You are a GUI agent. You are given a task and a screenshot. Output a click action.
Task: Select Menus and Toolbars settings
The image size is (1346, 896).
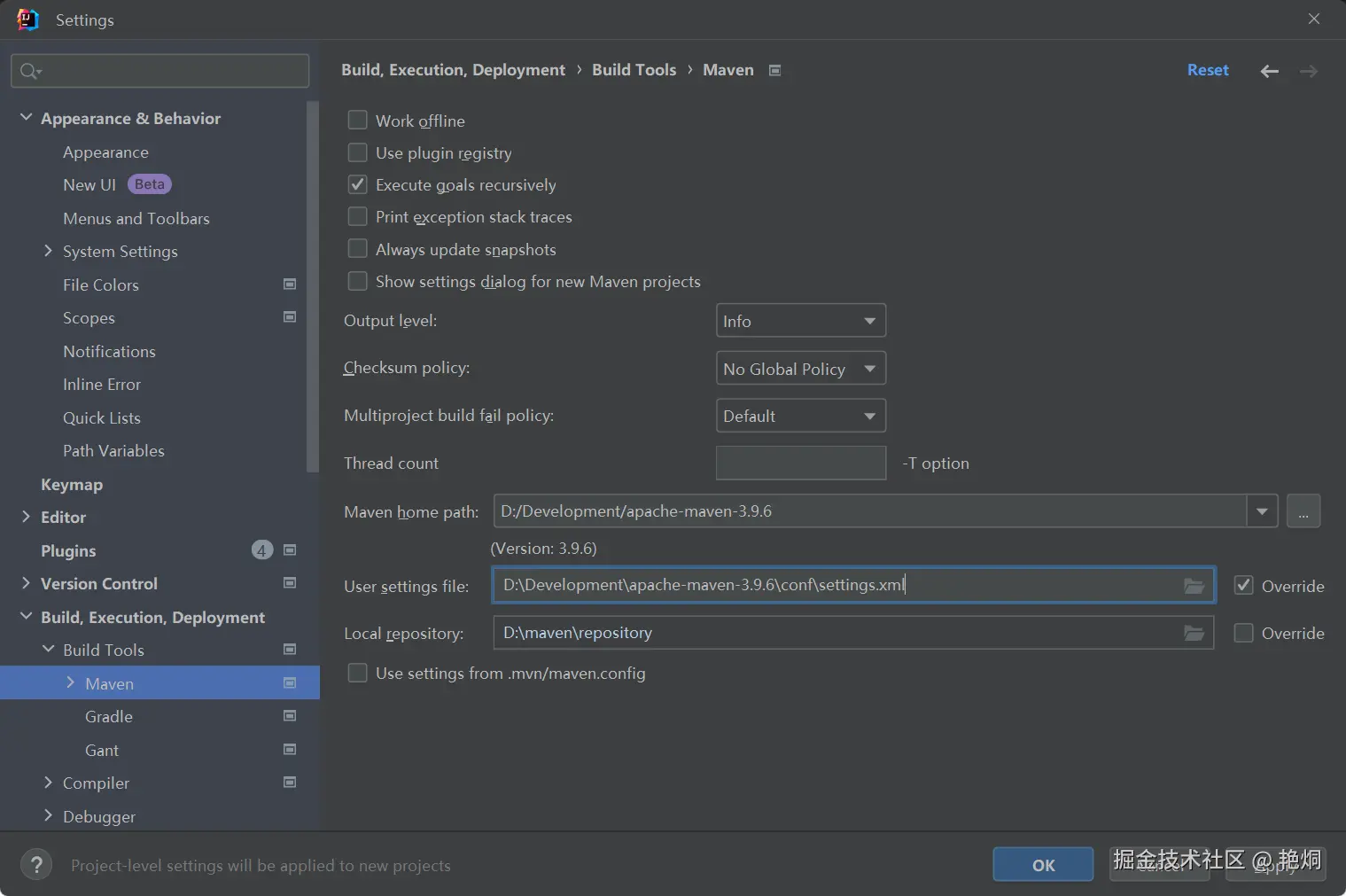(136, 218)
